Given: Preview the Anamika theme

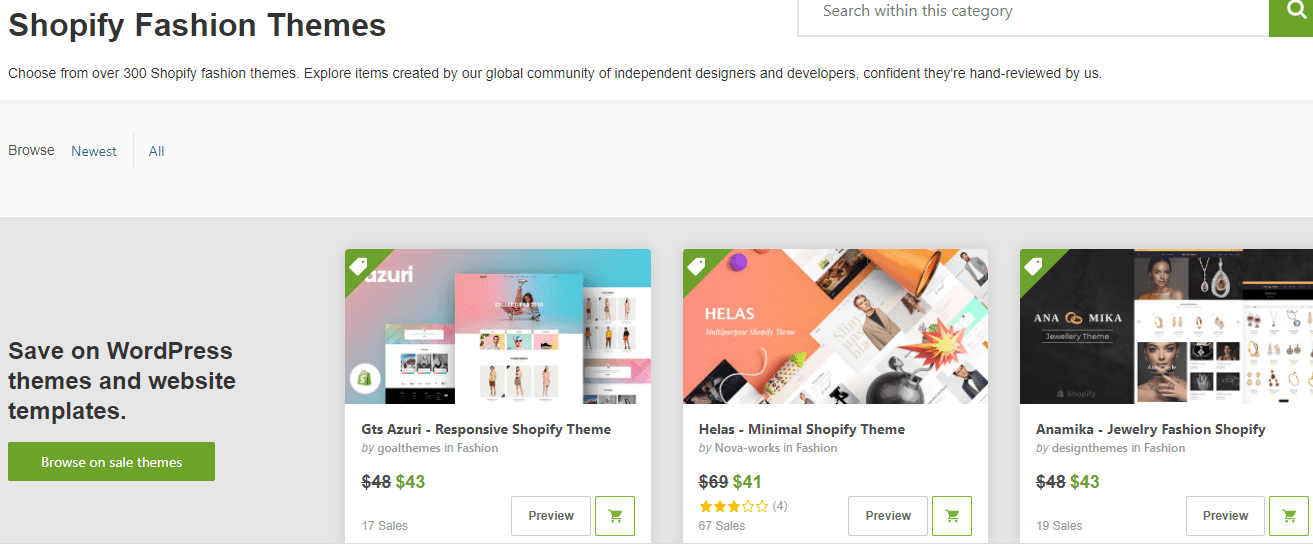Looking at the screenshot, I should [x=1225, y=516].
